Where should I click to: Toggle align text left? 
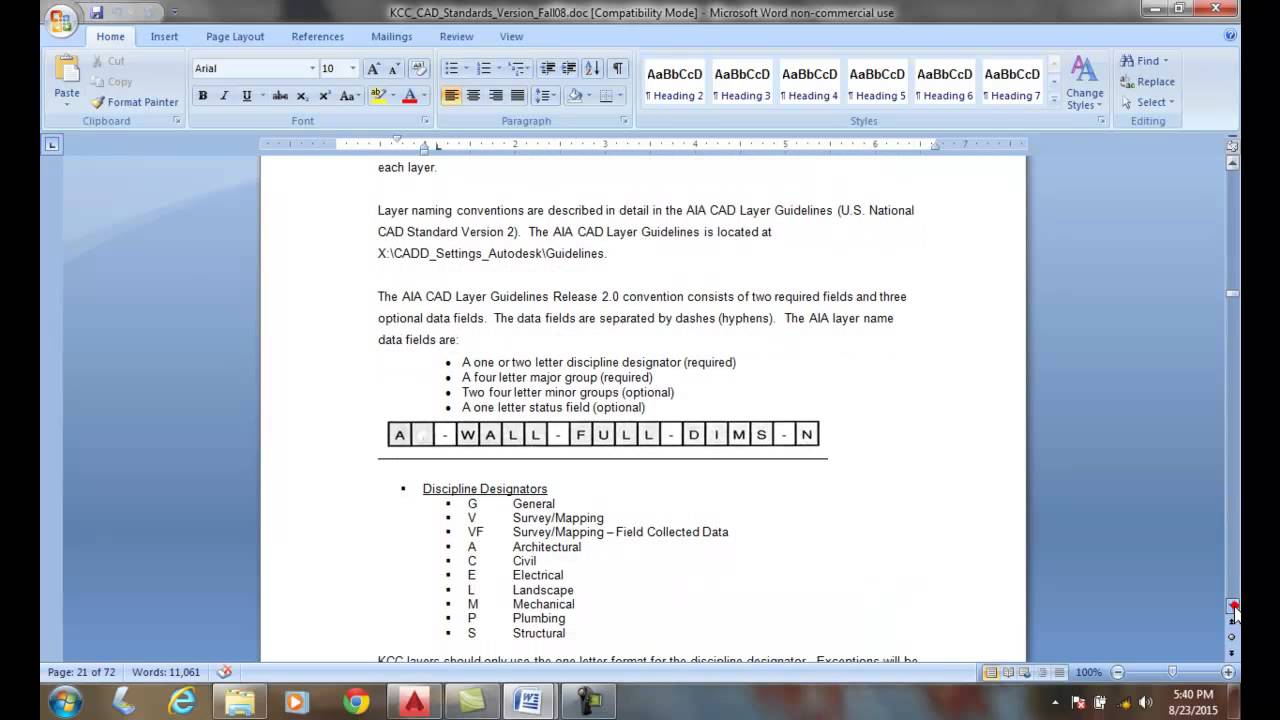click(x=451, y=96)
